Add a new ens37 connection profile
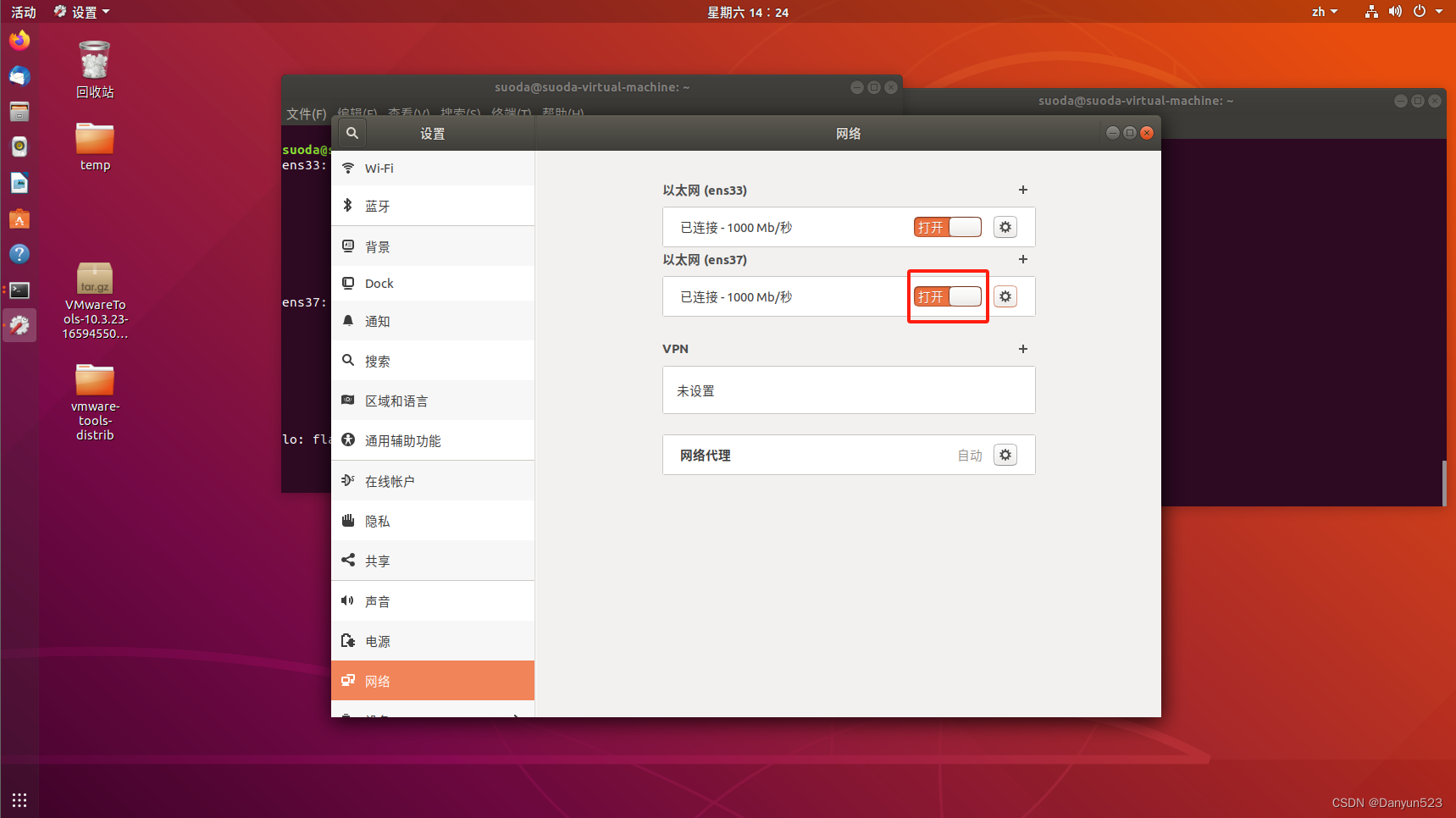The width and height of the screenshot is (1456, 818). coord(1023,259)
